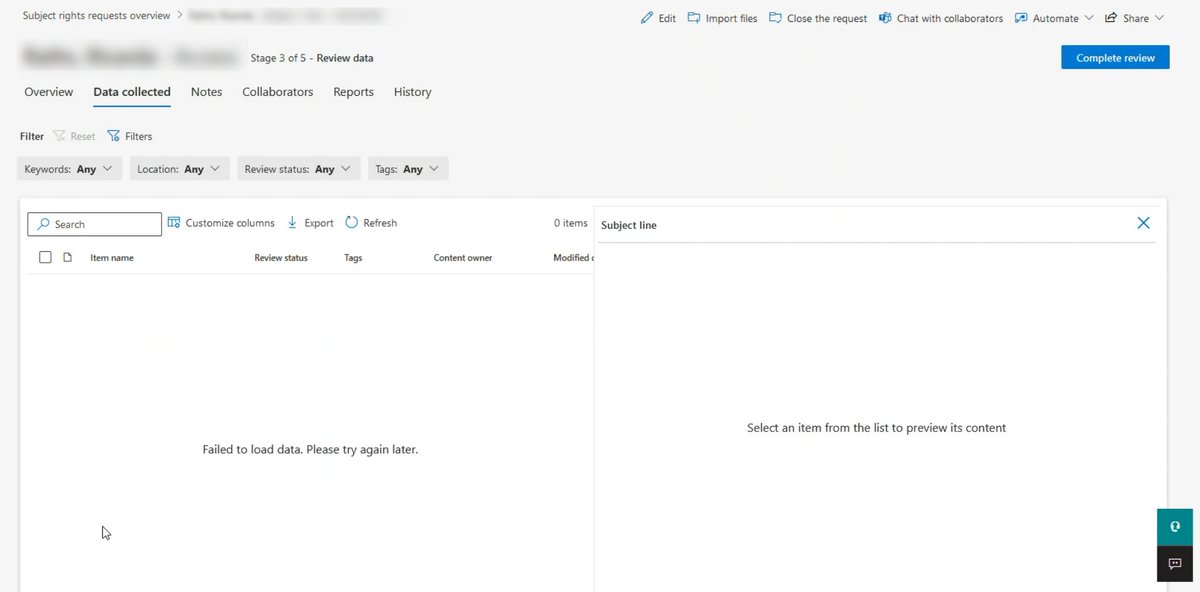
Task: Click the file type column icon
Action: click(68, 257)
